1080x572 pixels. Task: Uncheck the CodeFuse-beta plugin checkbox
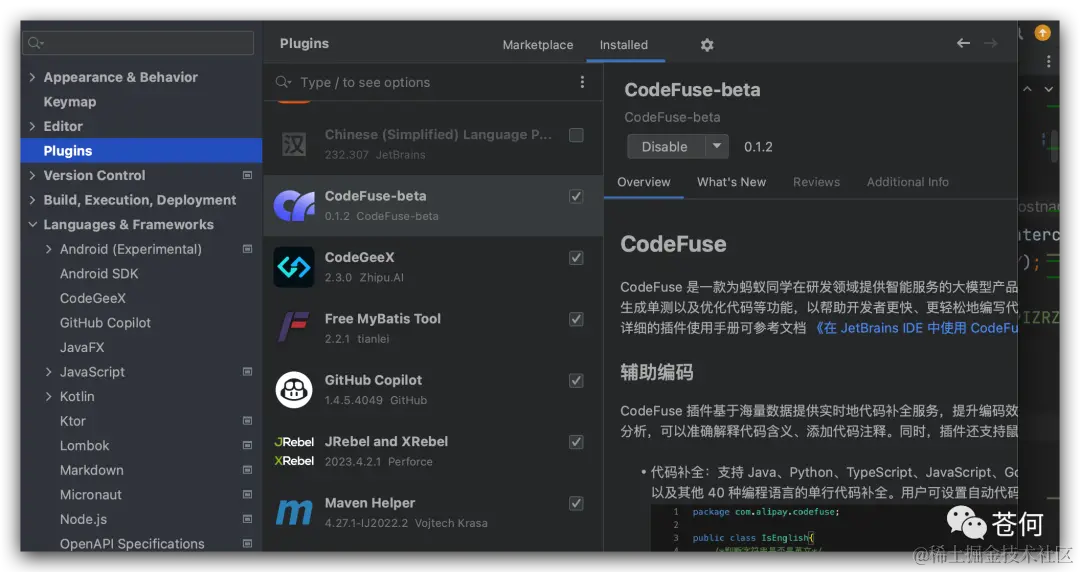[577, 196]
